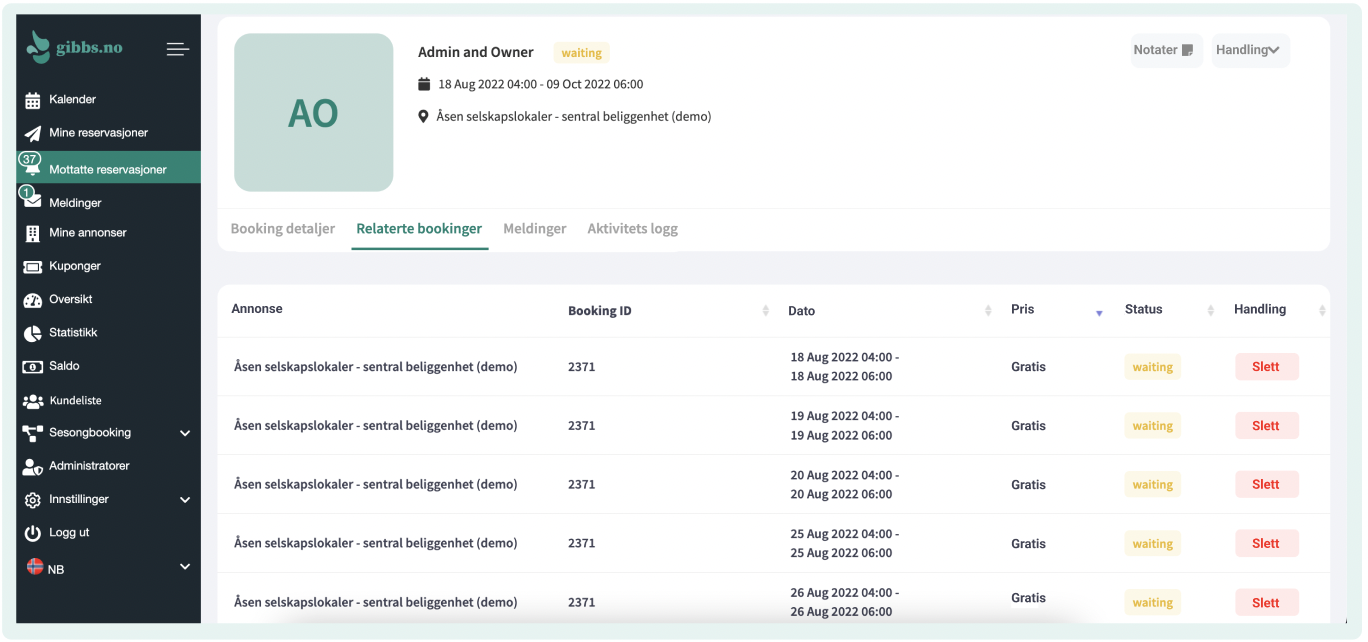Image resolution: width=1368 pixels, height=642 pixels.
Task: Click the Kundeliste people icon
Action: (x=33, y=401)
